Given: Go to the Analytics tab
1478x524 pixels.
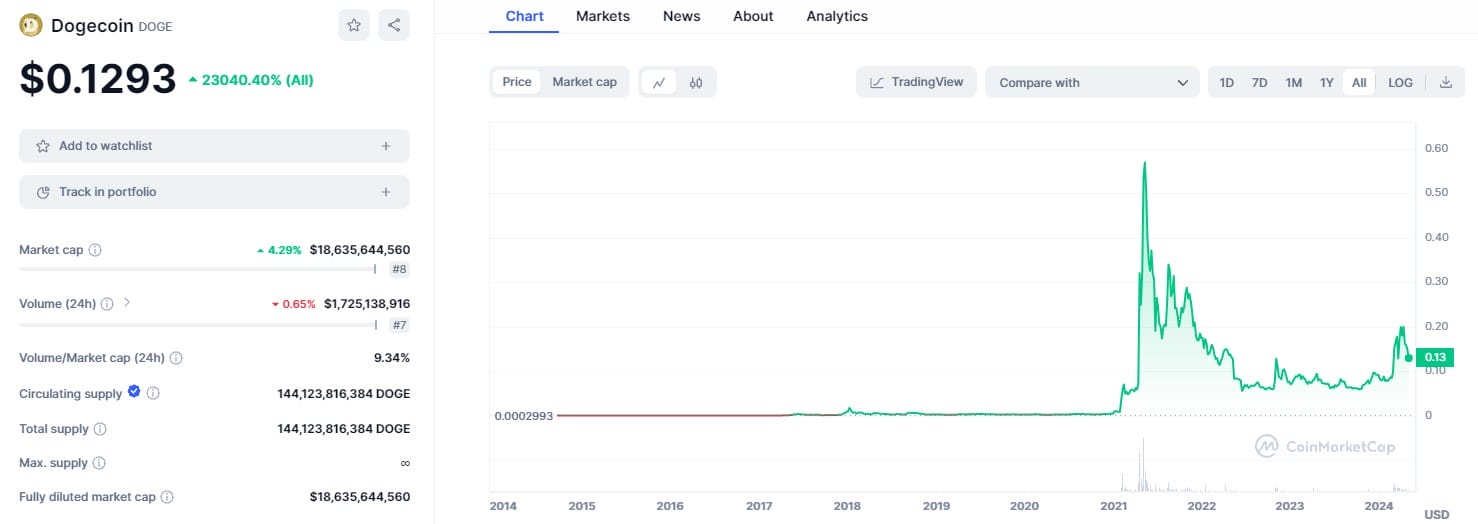Looking at the screenshot, I should coord(837,16).
